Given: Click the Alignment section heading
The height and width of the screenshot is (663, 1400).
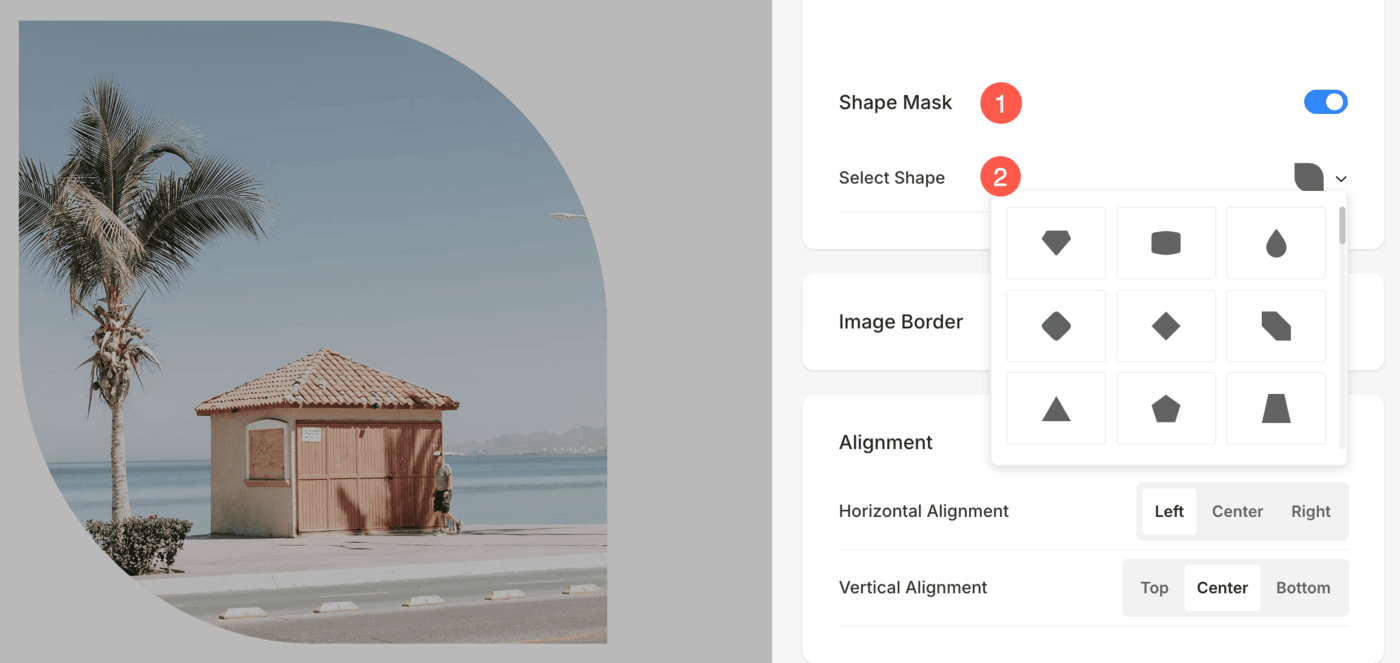Looking at the screenshot, I should pyautogui.click(x=886, y=442).
